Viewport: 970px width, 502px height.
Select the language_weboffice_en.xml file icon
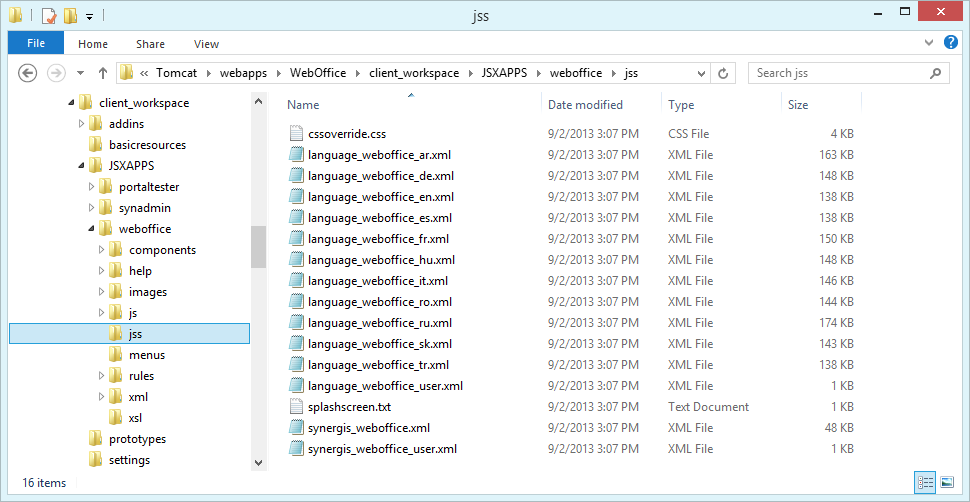click(297, 197)
